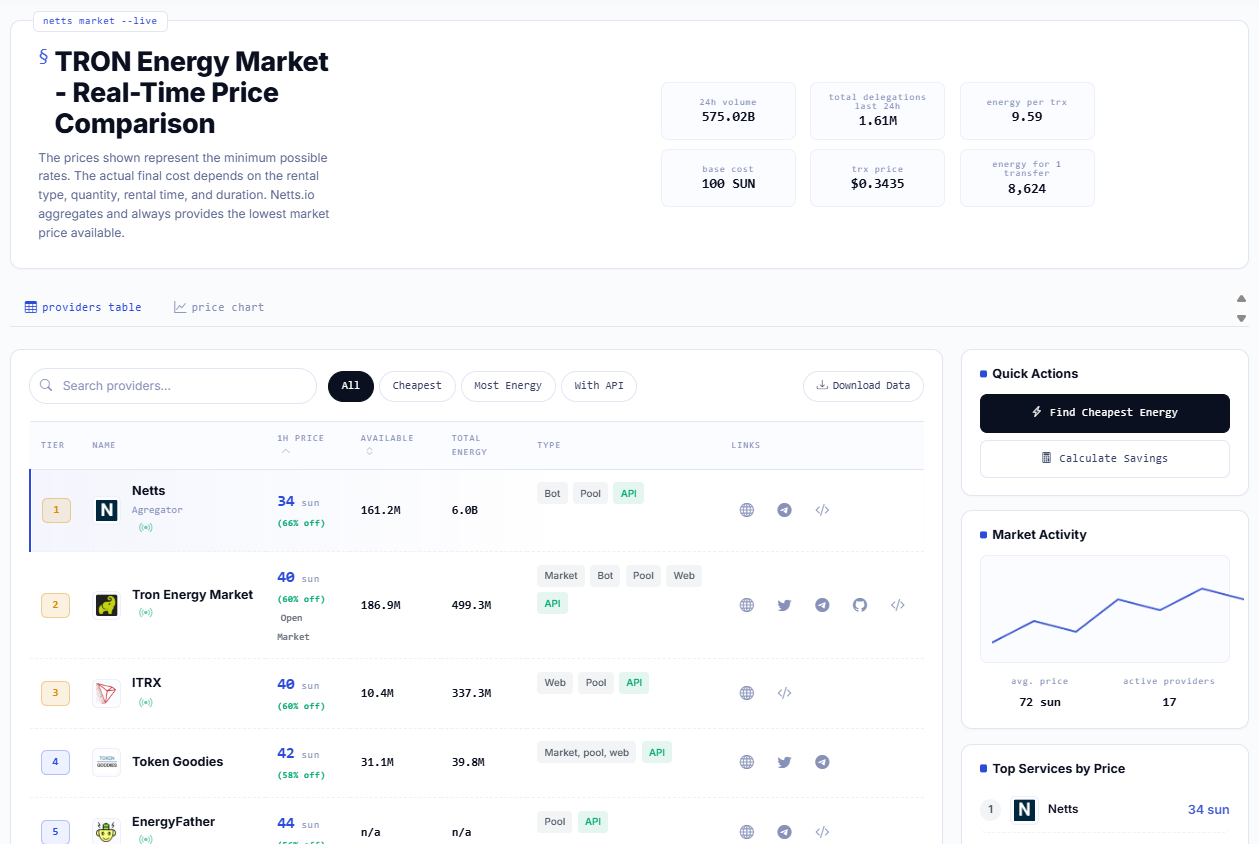
Task: Open ITRX API code icon
Action: 784,693
